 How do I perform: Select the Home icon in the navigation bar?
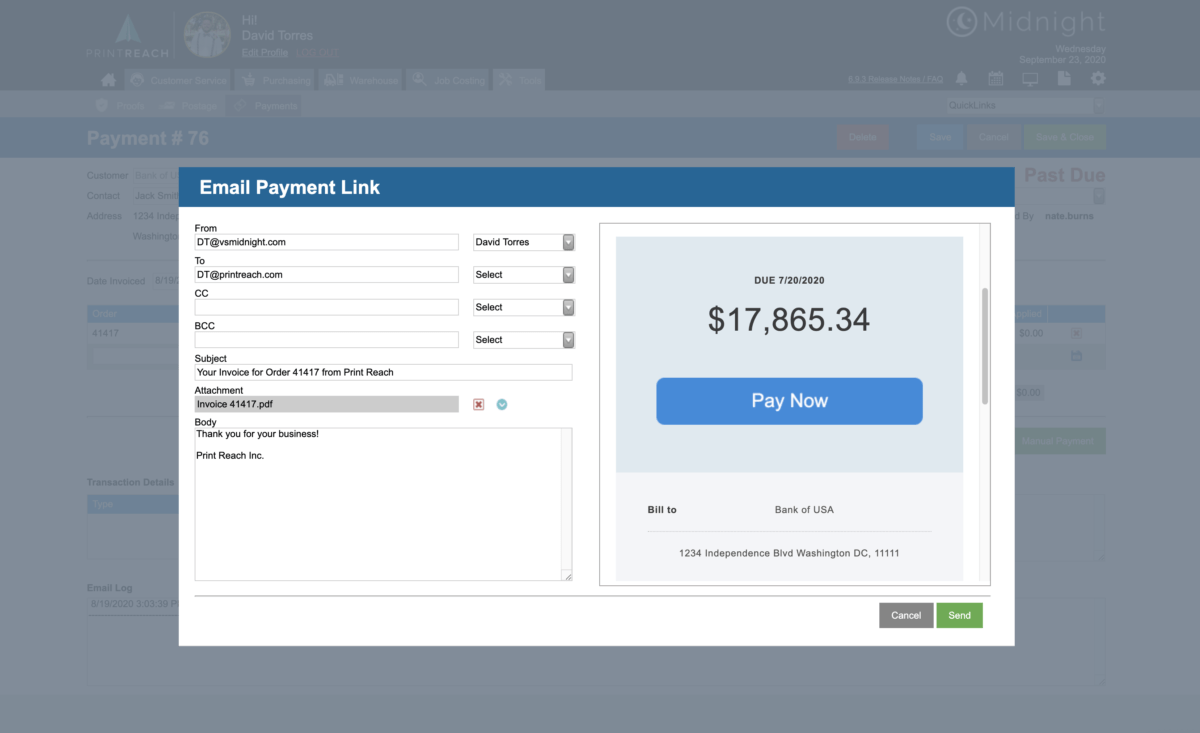(x=108, y=79)
